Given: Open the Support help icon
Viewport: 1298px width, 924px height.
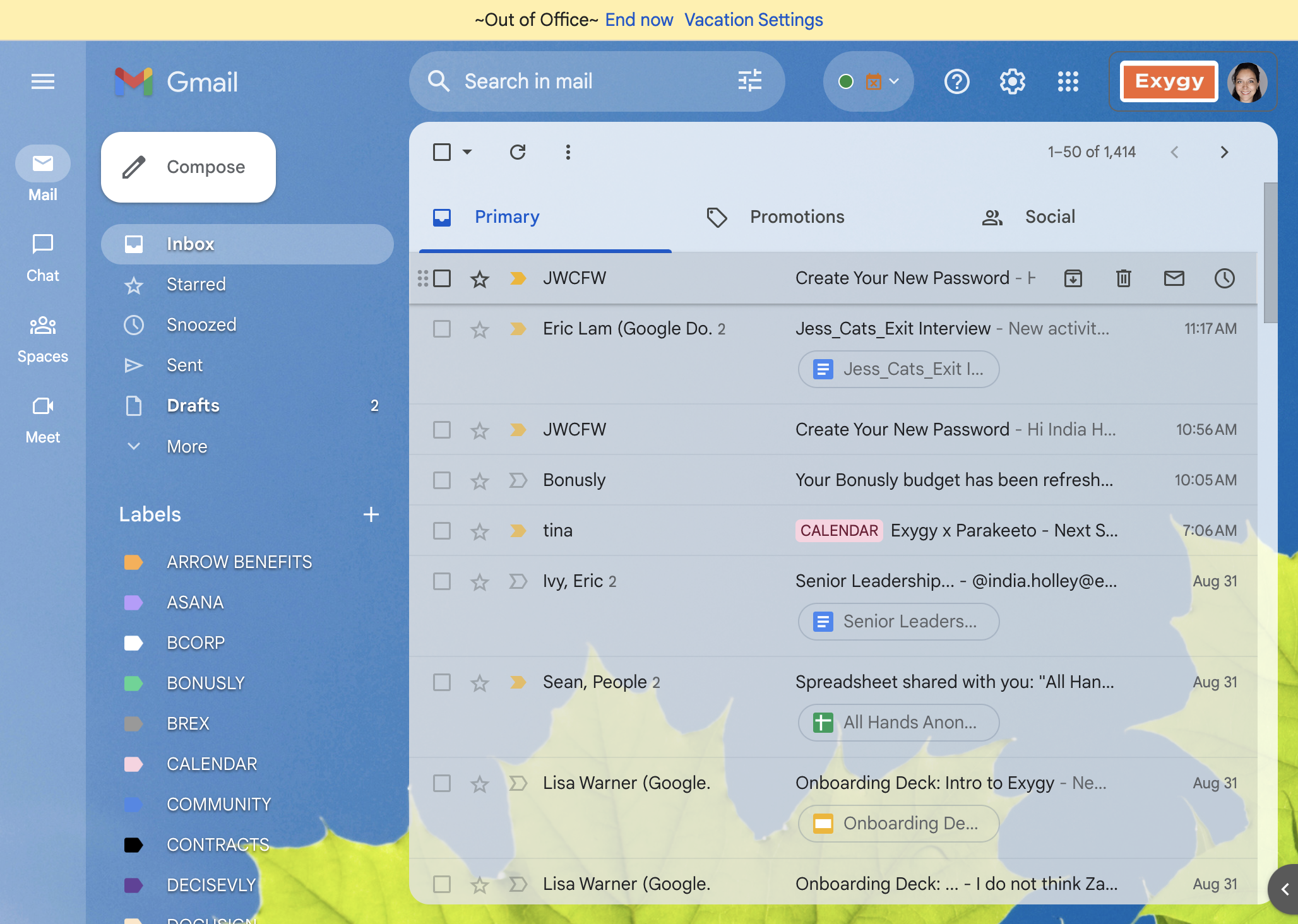Looking at the screenshot, I should (x=956, y=81).
